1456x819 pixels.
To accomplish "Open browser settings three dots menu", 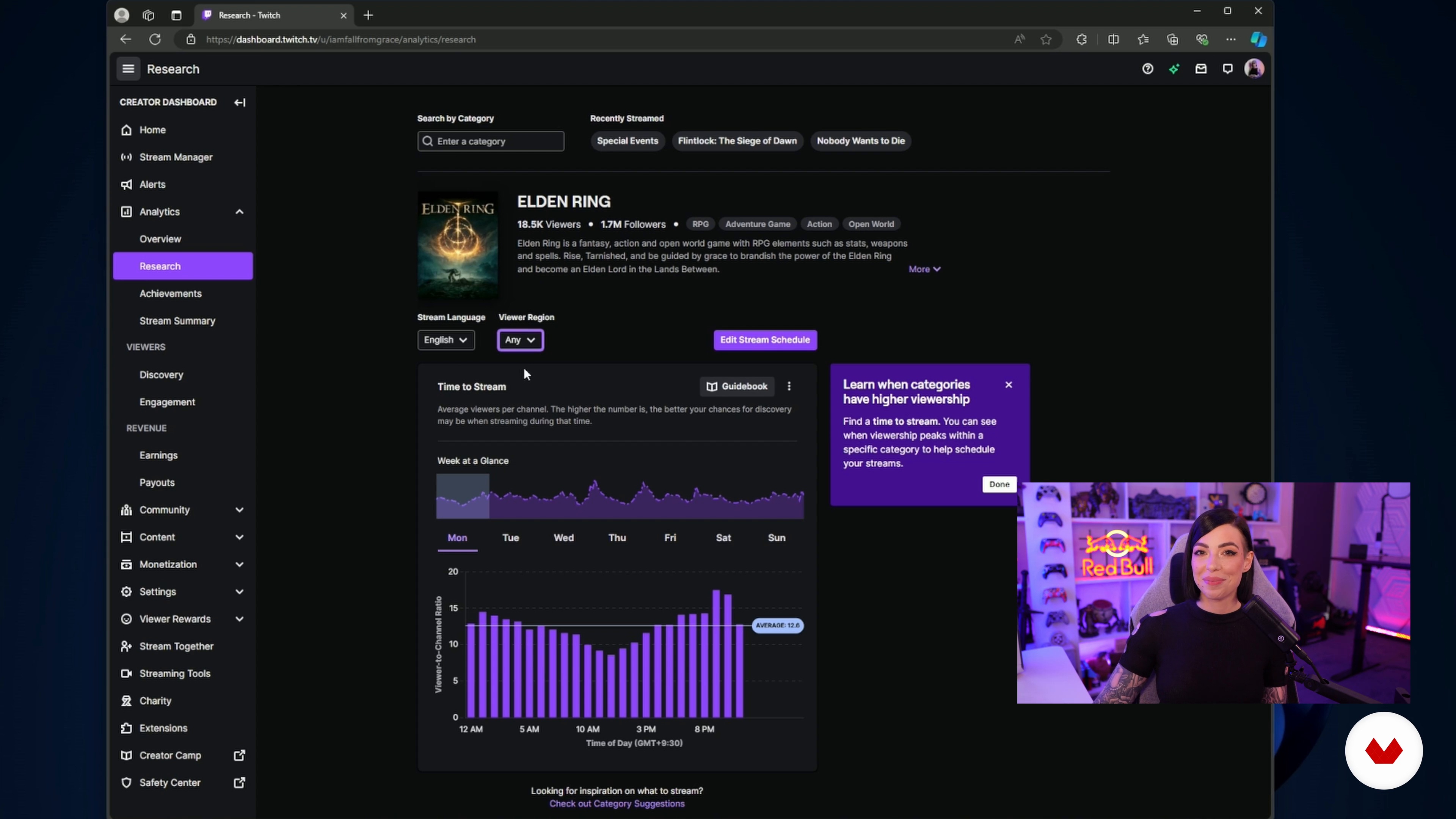I will point(1230,39).
